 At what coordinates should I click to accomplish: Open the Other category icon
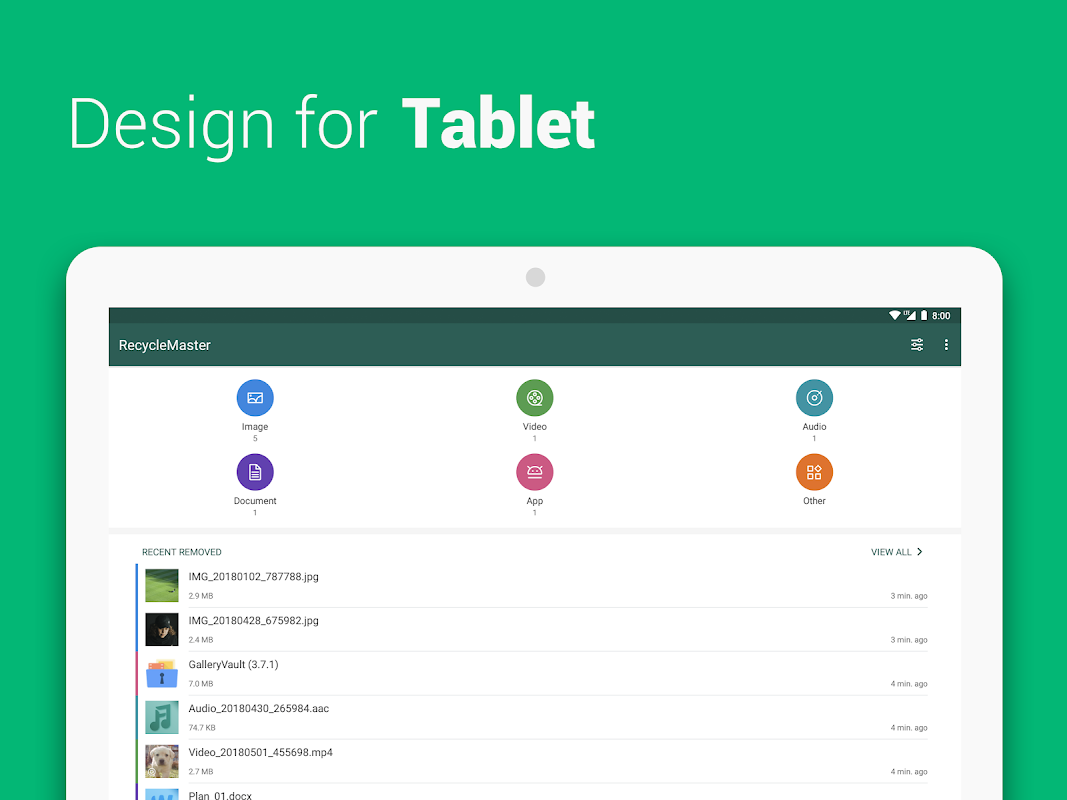(x=815, y=472)
